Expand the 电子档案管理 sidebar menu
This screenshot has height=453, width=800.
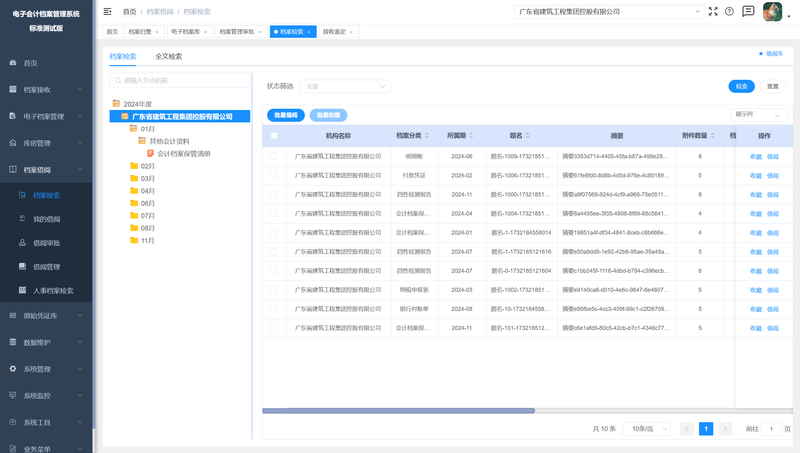pos(80,116)
